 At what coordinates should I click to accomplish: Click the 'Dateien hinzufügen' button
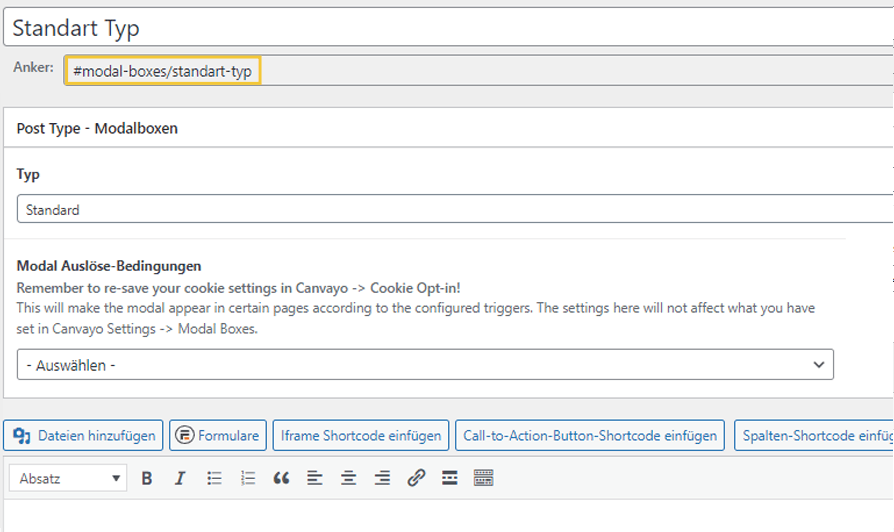tap(85, 435)
